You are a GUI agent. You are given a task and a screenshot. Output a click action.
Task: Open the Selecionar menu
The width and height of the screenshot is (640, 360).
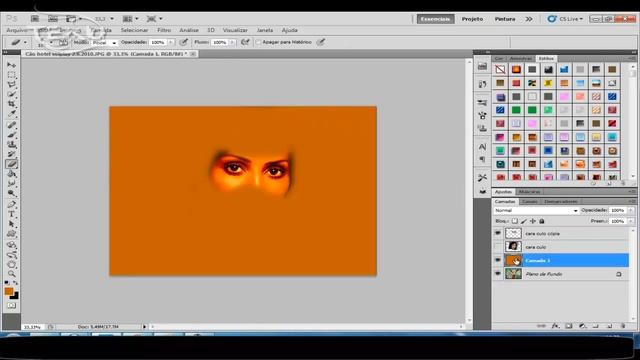pyautogui.click(x=134, y=30)
